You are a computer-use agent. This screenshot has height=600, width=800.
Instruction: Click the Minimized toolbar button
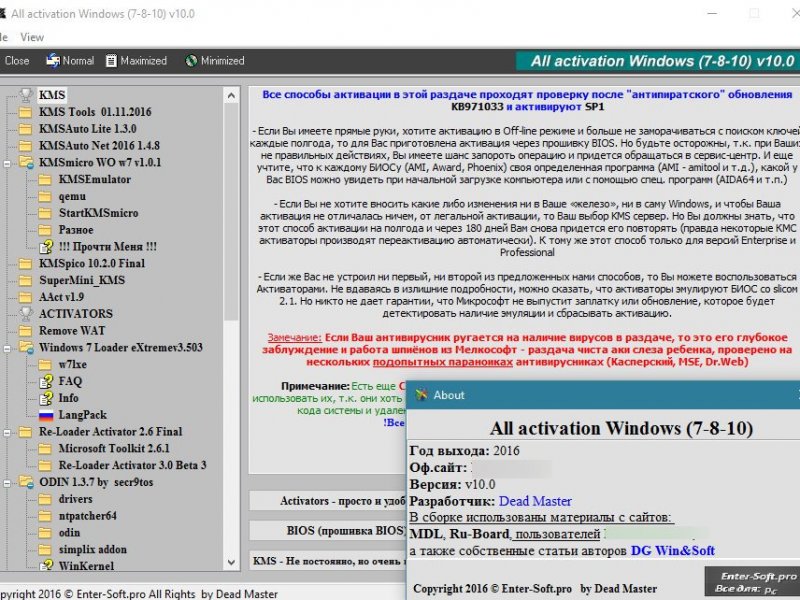[x=215, y=61]
